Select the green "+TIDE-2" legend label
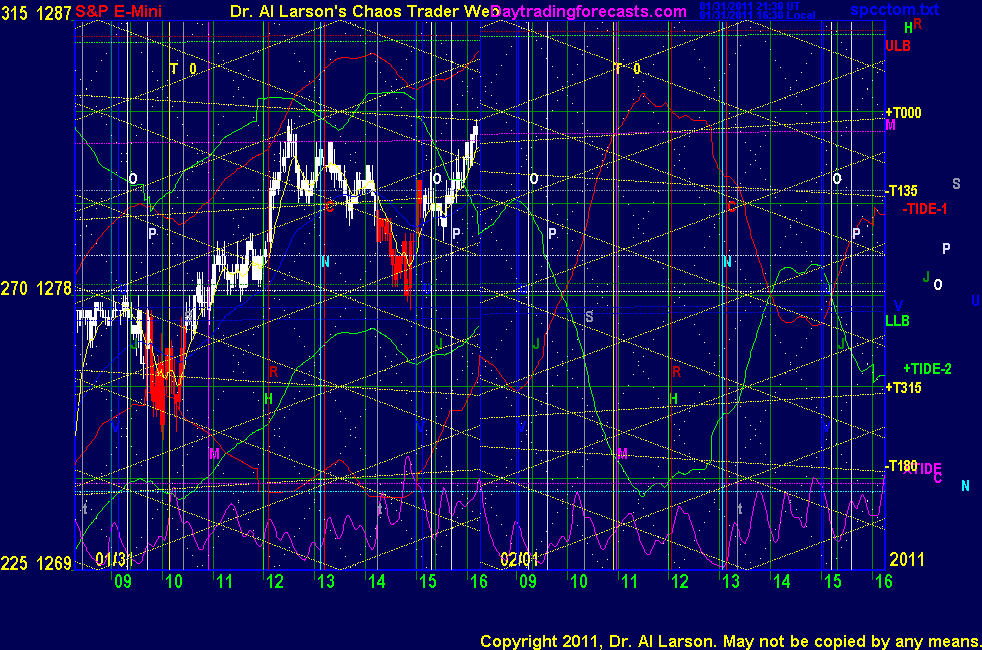Viewport: 982px width, 650px height. click(928, 369)
